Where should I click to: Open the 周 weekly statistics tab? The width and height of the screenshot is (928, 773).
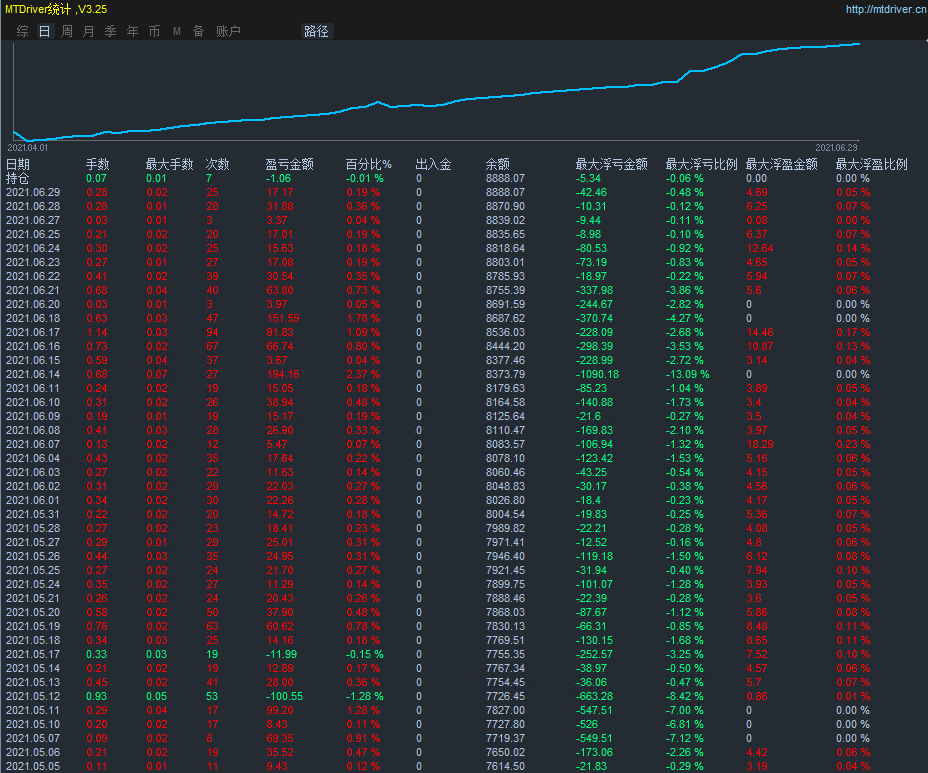click(x=66, y=31)
